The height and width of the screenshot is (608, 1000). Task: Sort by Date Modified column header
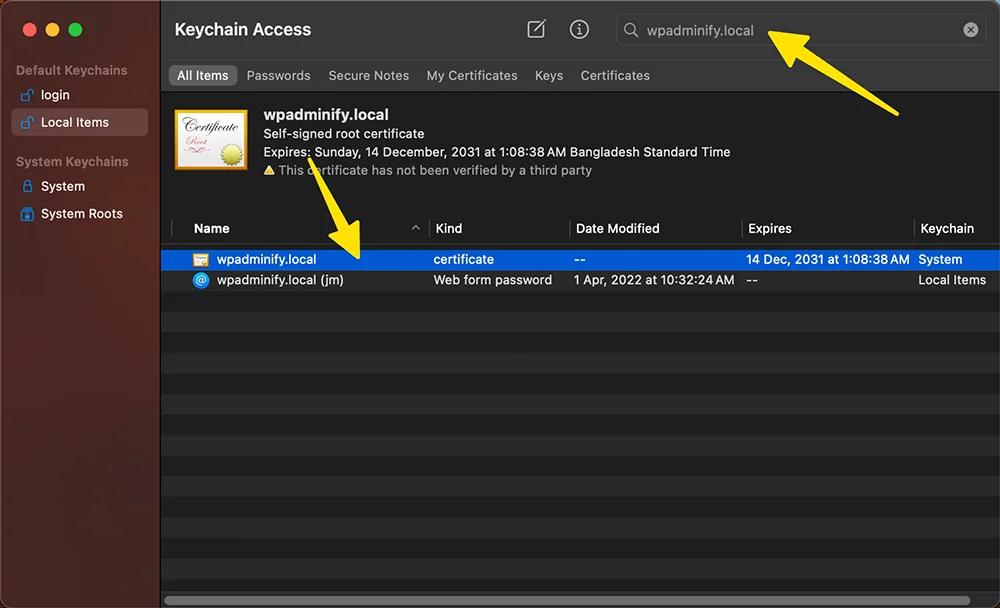pos(617,228)
